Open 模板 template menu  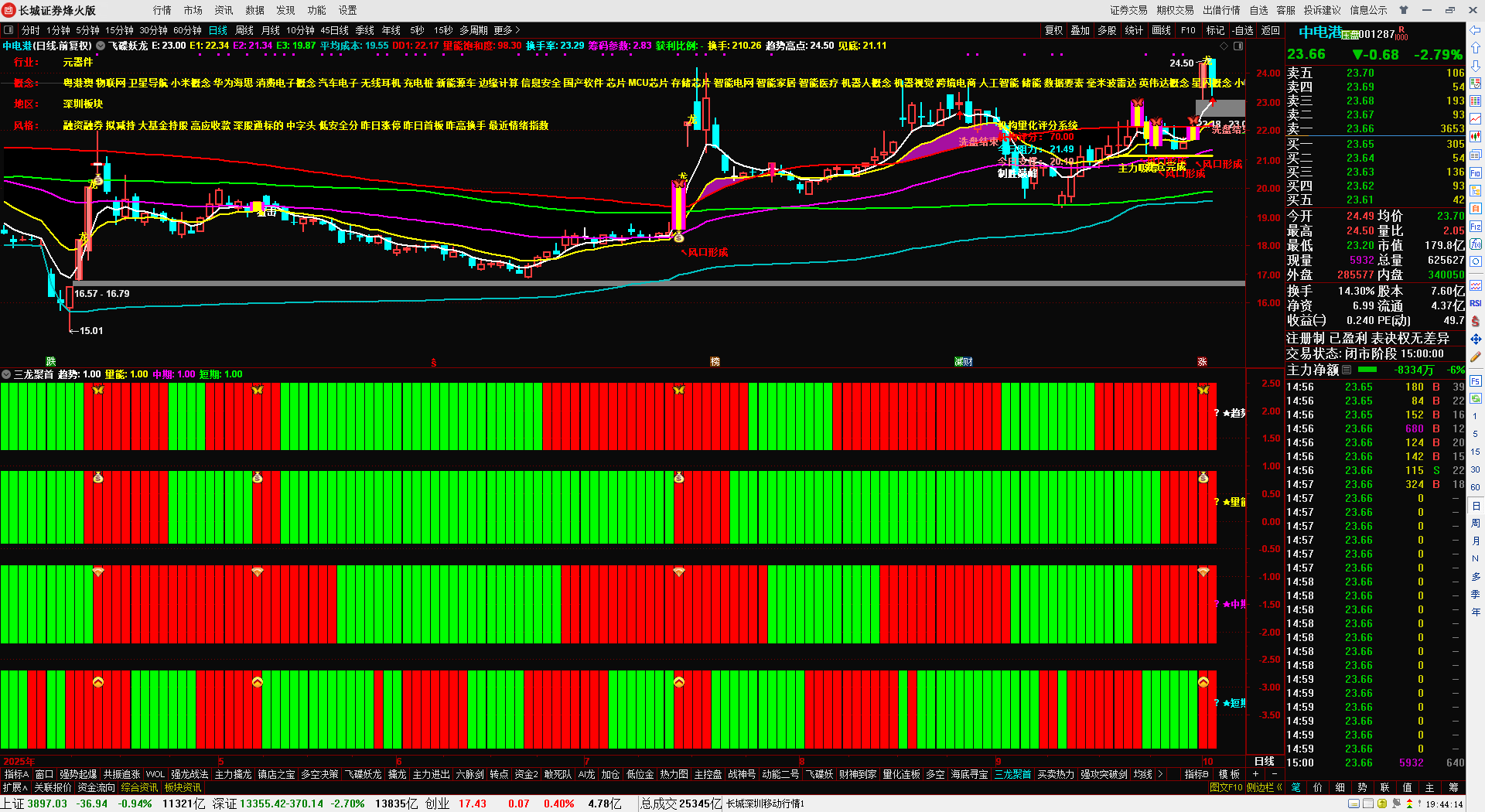1229,774
